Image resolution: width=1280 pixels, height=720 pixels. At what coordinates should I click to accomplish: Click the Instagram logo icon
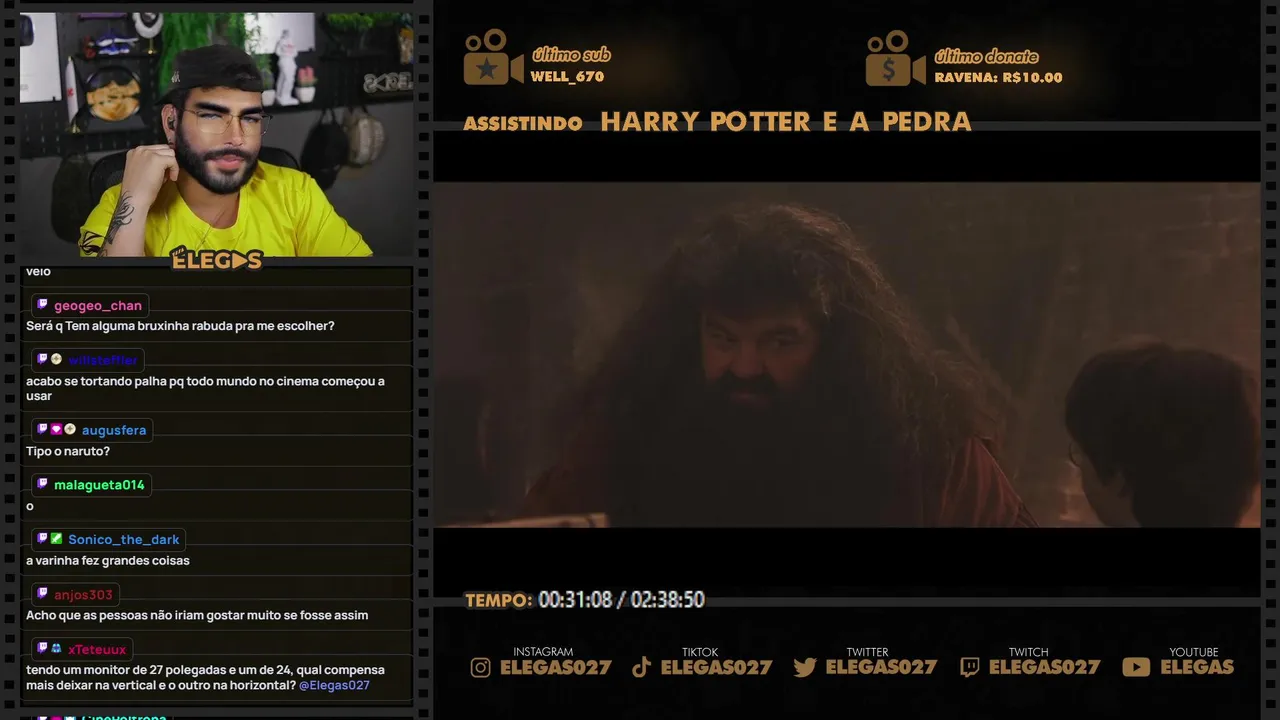pyautogui.click(x=481, y=667)
